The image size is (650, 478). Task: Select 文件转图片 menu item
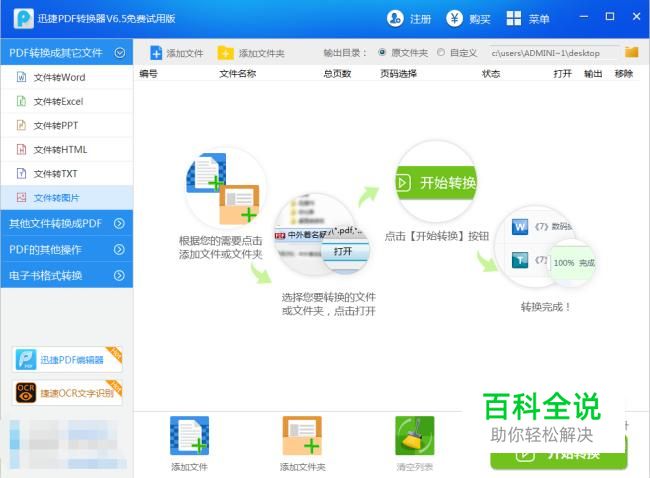[67, 197]
